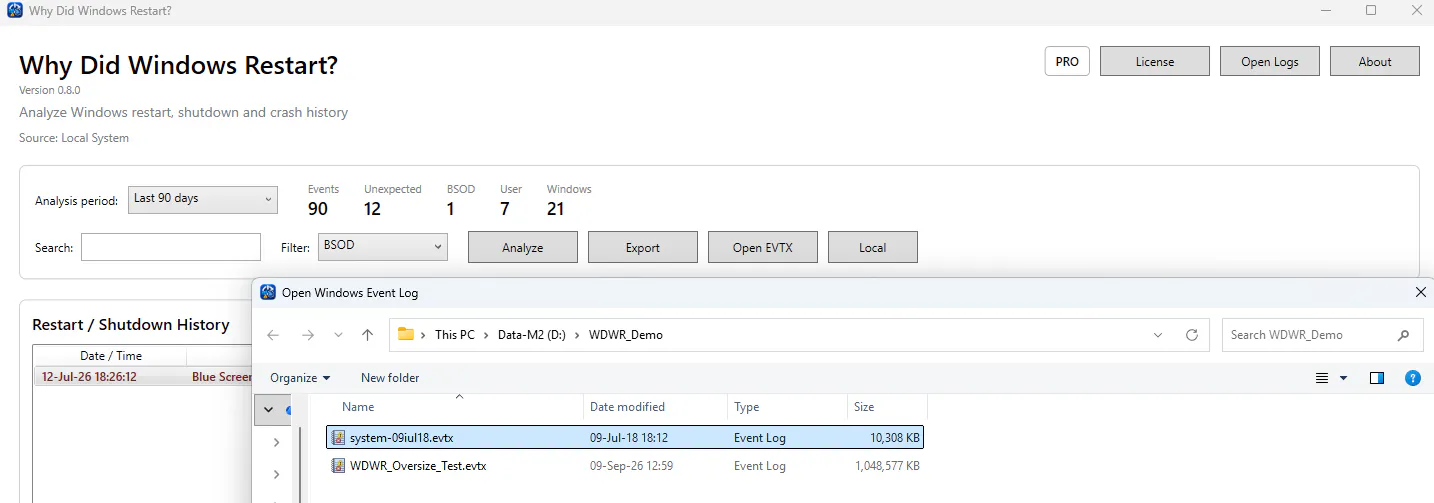Click the 10,308 KB size cell
Screen dimensions: 1434x503
click(894, 437)
